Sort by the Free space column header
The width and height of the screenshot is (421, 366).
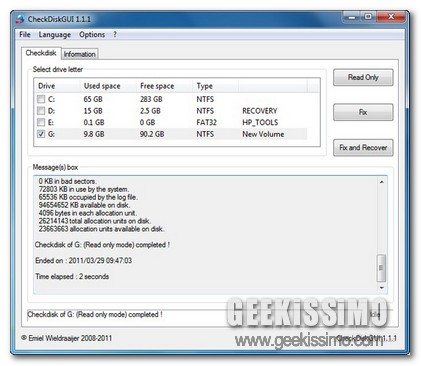pos(164,86)
